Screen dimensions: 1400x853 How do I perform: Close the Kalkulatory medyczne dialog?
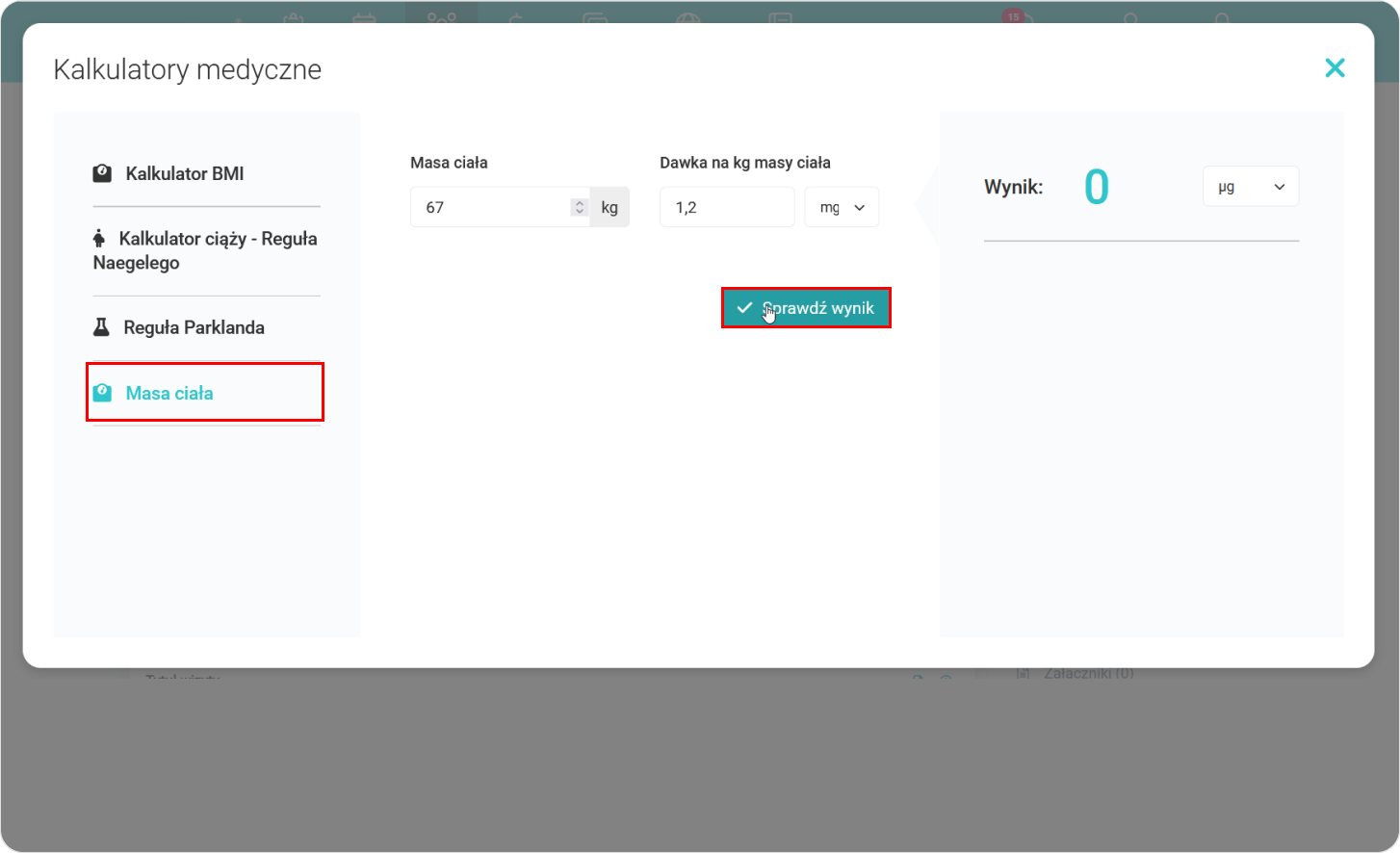pyautogui.click(x=1335, y=67)
